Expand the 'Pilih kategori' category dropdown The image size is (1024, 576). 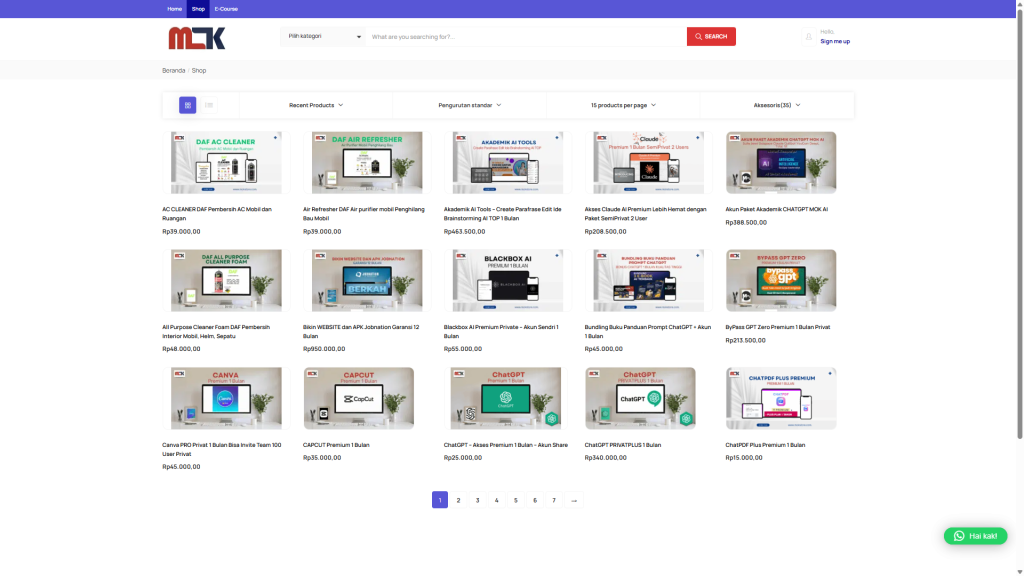click(323, 37)
